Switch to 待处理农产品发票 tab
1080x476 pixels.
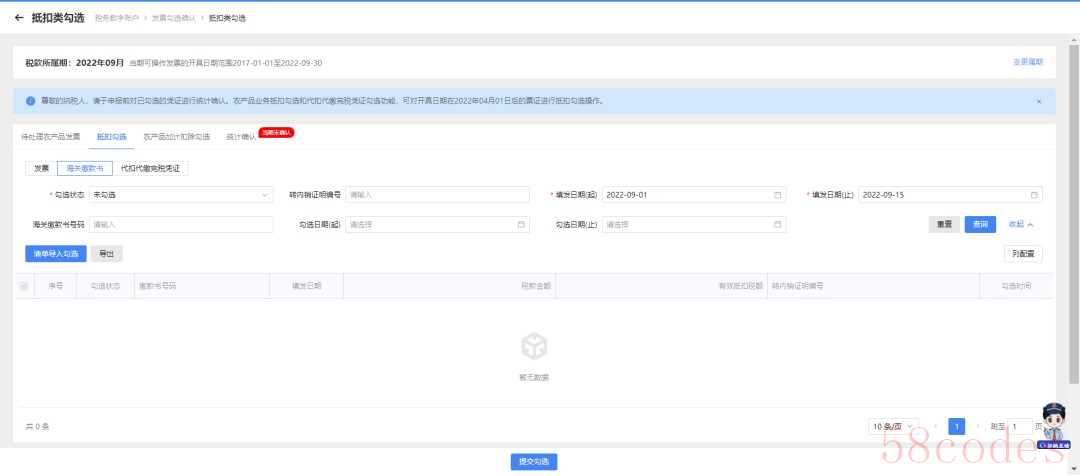point(50,136)
